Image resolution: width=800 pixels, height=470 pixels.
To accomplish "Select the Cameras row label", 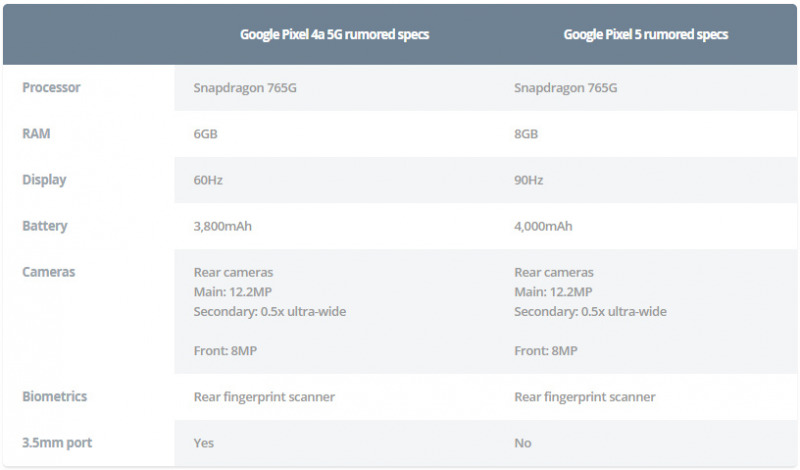I will coord(48,272).
